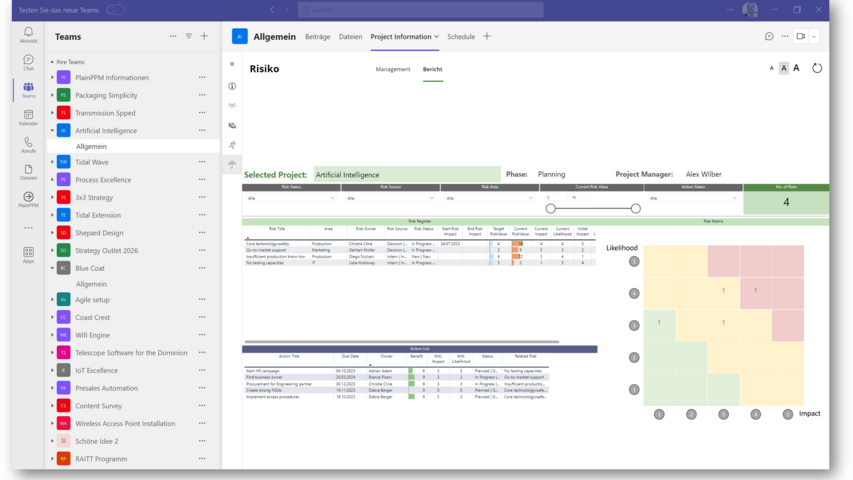853x480 pixels.
Task: Switch to the Schedule tab
Action: coord(461,36)
